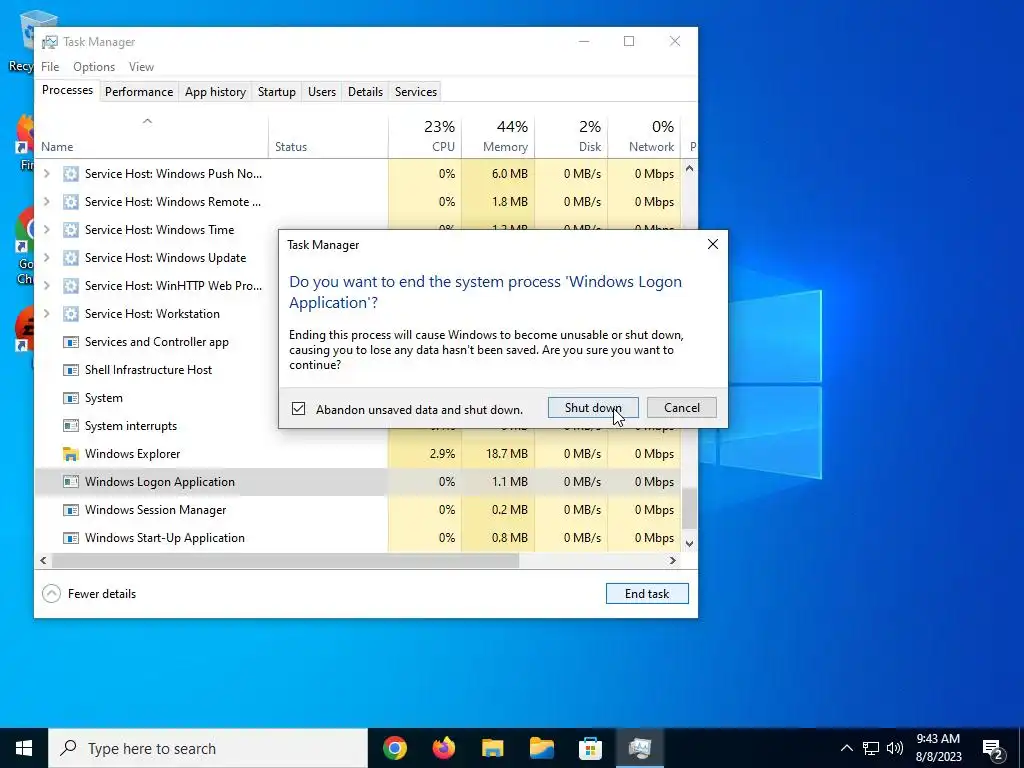Click the Services and Controller app icon
Screen dimensions: 1024x768
tap(71, 342)
